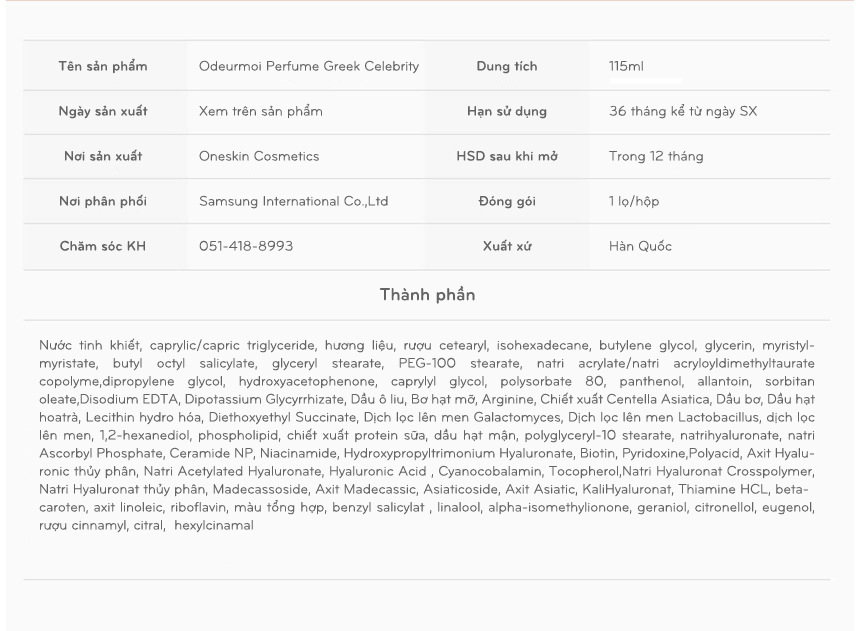Select the "1 lọ/hộp" packaging value
The height and width of the screenshot is (631, 860).
point(634,202)
